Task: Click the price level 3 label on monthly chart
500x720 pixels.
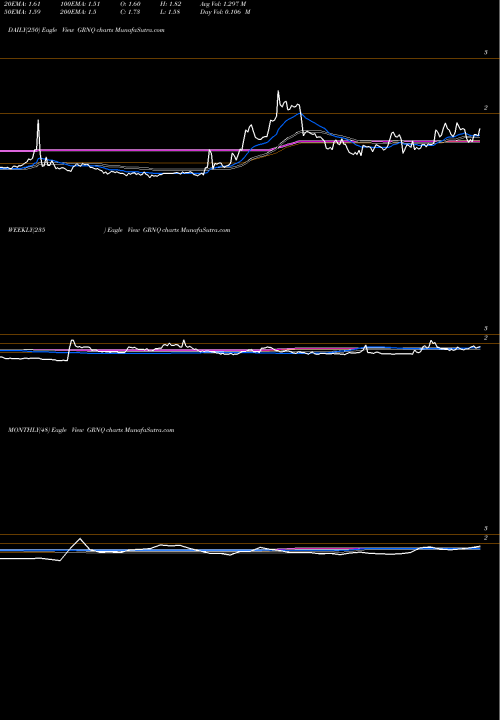Action: click(x=485, y=529)
